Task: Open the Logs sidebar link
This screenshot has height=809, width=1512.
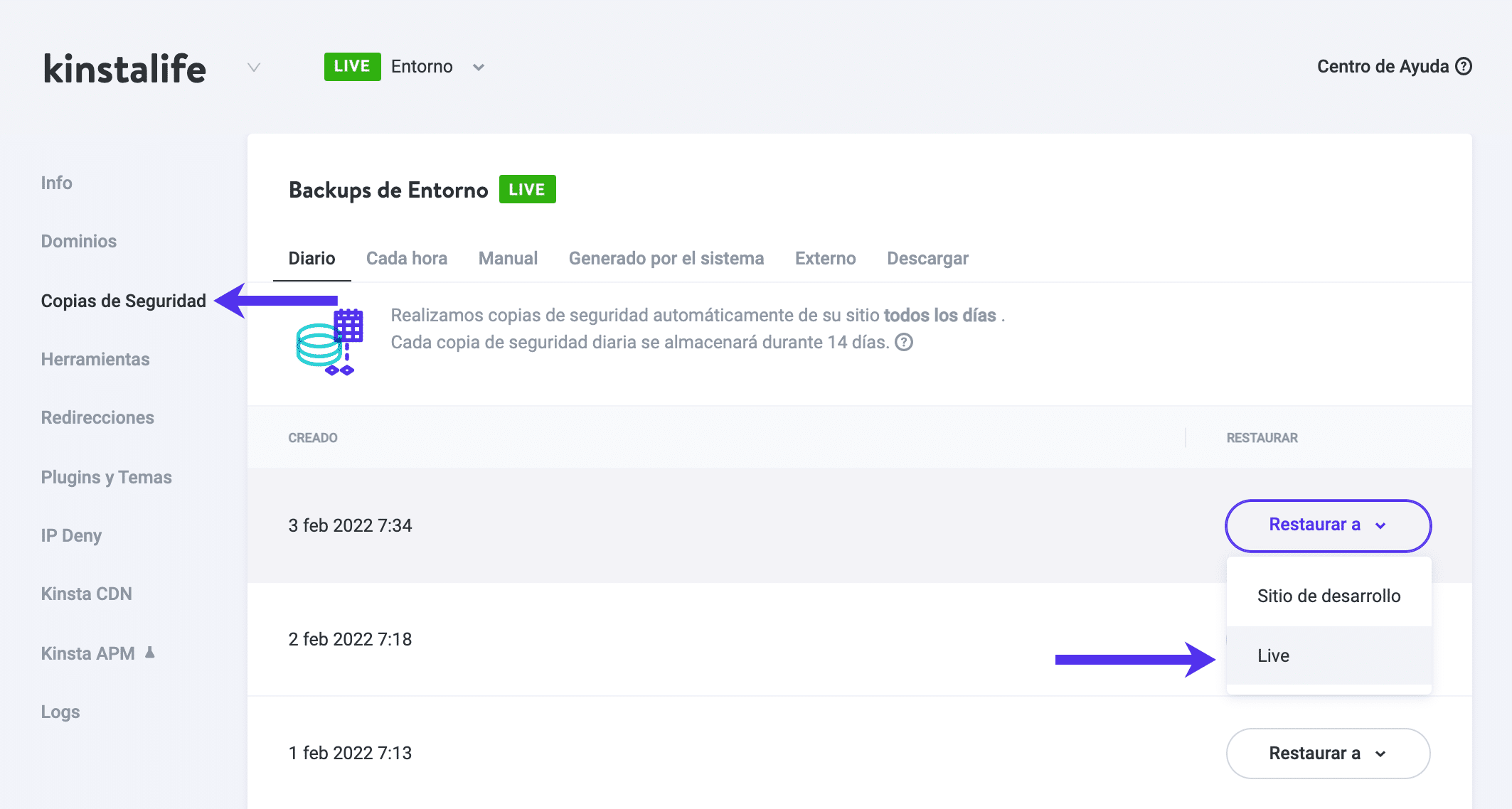Action: (60, 712)
